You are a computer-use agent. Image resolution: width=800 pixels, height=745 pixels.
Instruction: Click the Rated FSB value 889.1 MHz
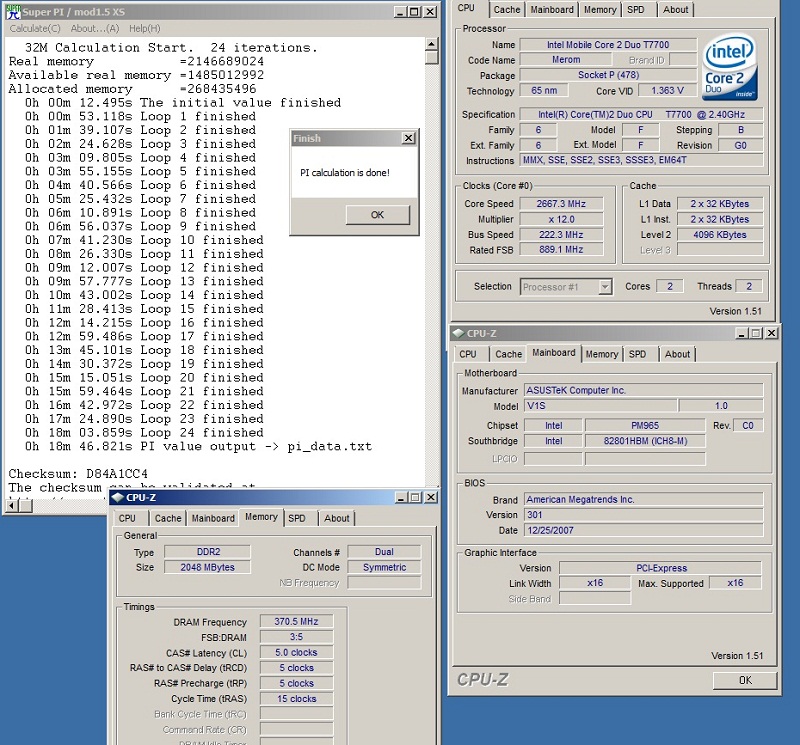tap(561, 250)
